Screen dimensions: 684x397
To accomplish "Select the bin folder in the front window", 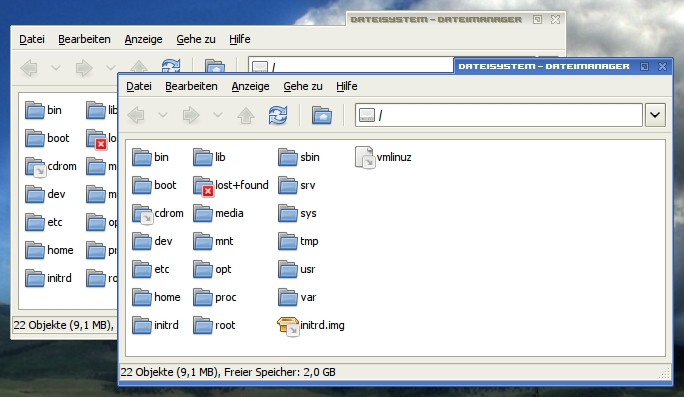I will tap(150, 157).
